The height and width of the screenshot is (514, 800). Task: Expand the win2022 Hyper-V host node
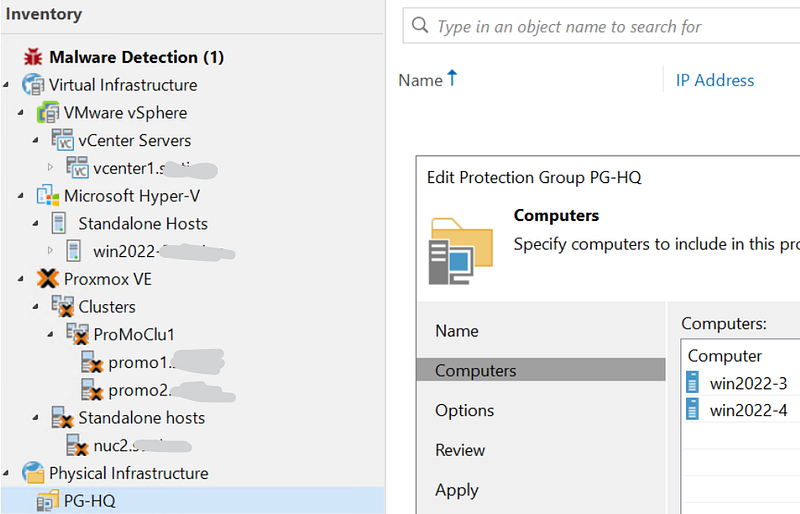pyautogui.click(x=51, y=251)
